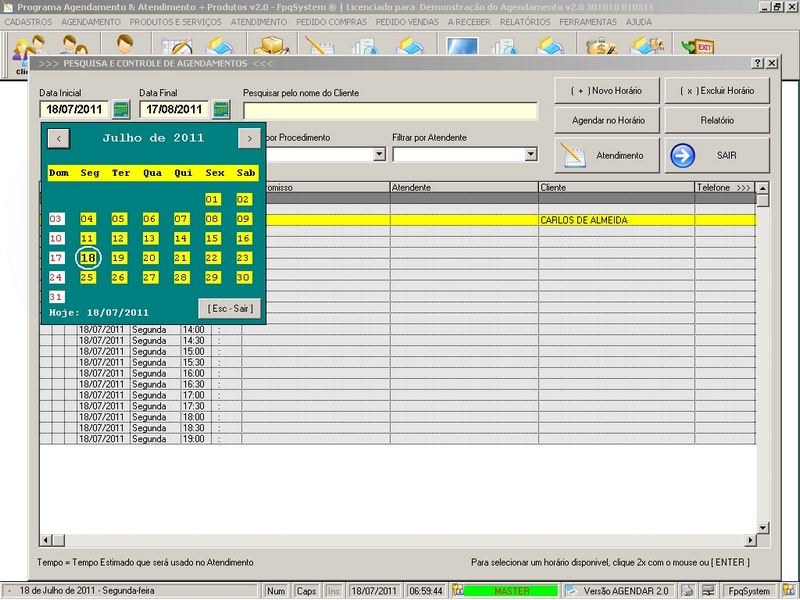Open the calendar picker beside Data Final

(x=221, y=109)
